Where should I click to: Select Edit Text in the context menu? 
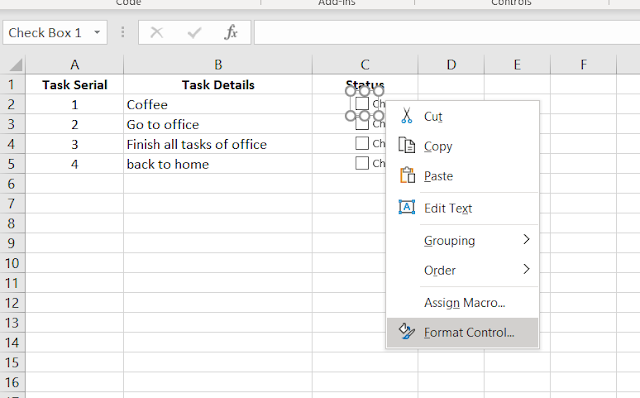462,208
